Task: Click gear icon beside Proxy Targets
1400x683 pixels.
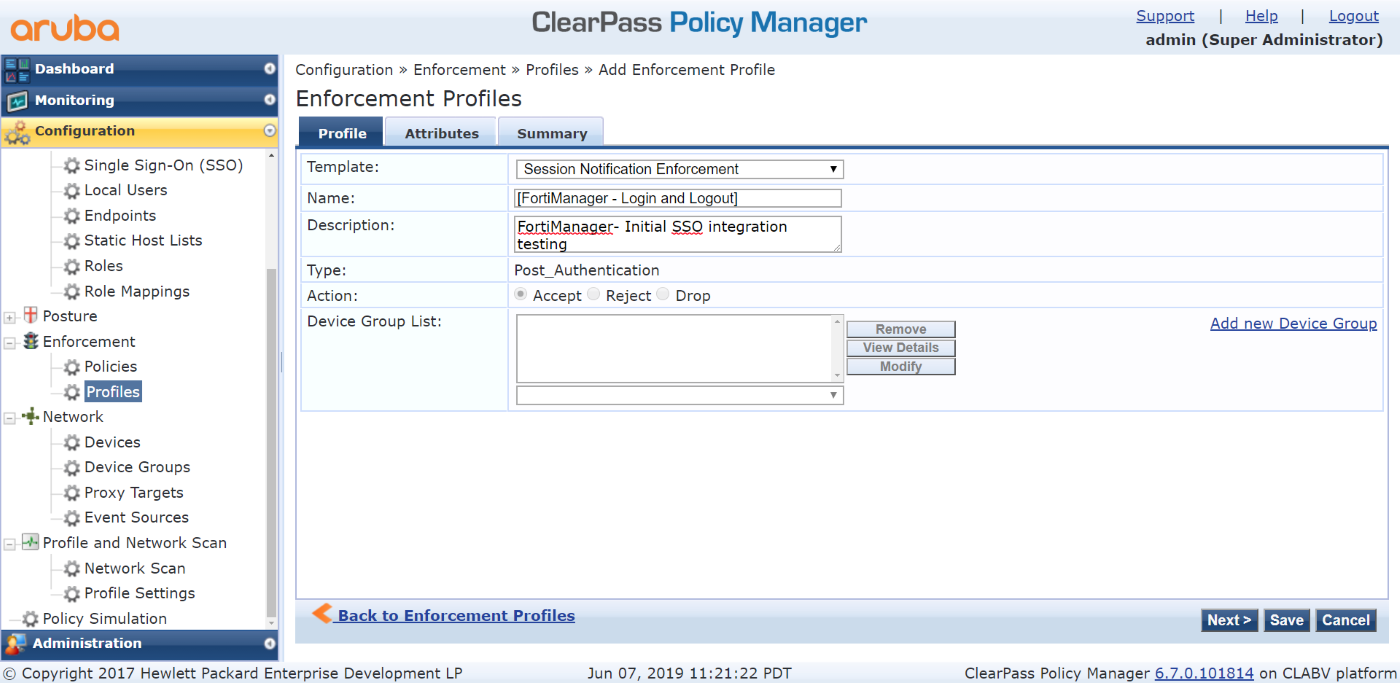Action: pyautogui.click(x=72, y=493)
